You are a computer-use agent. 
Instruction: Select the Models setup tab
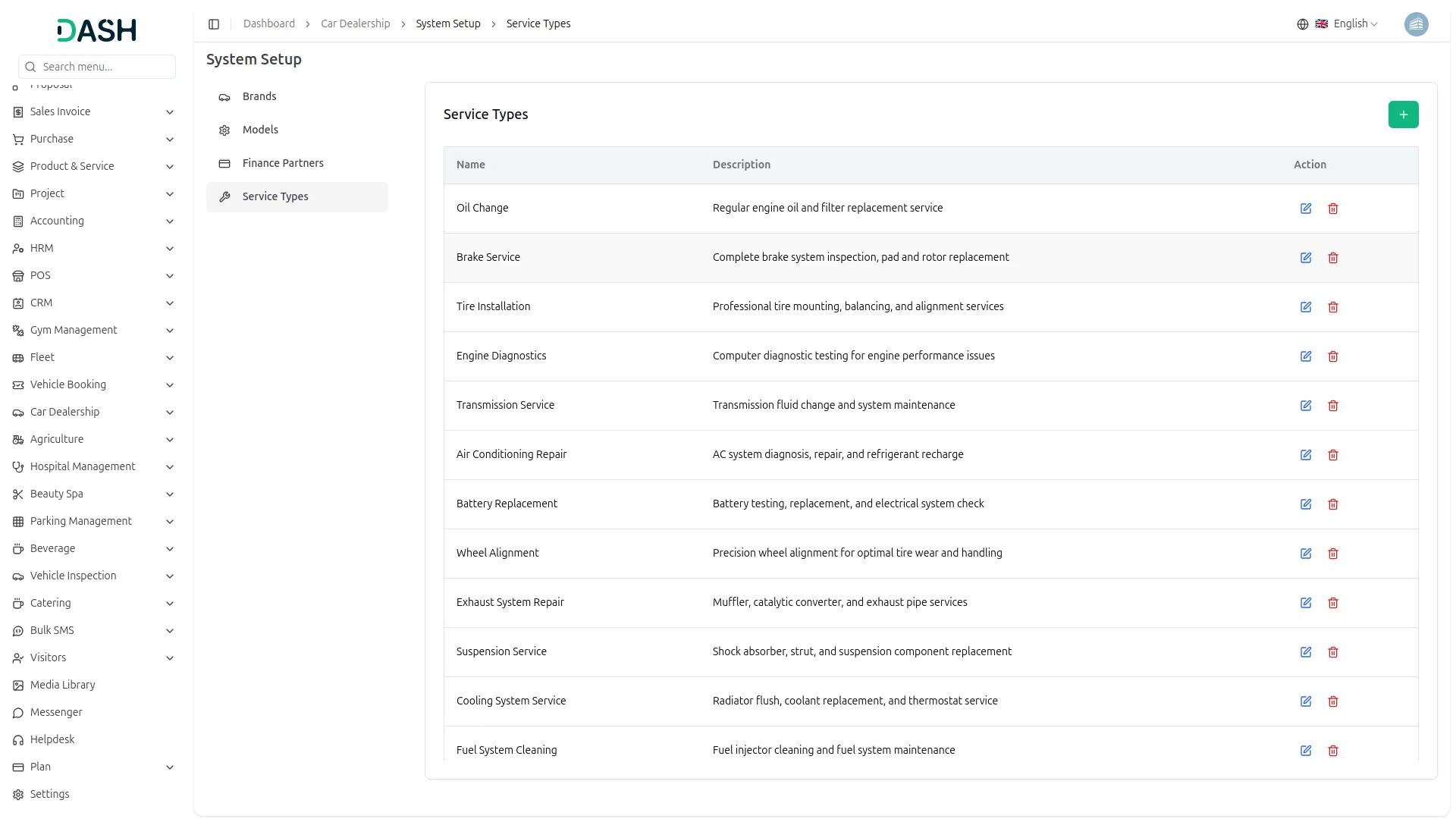[x=260, y=130]
